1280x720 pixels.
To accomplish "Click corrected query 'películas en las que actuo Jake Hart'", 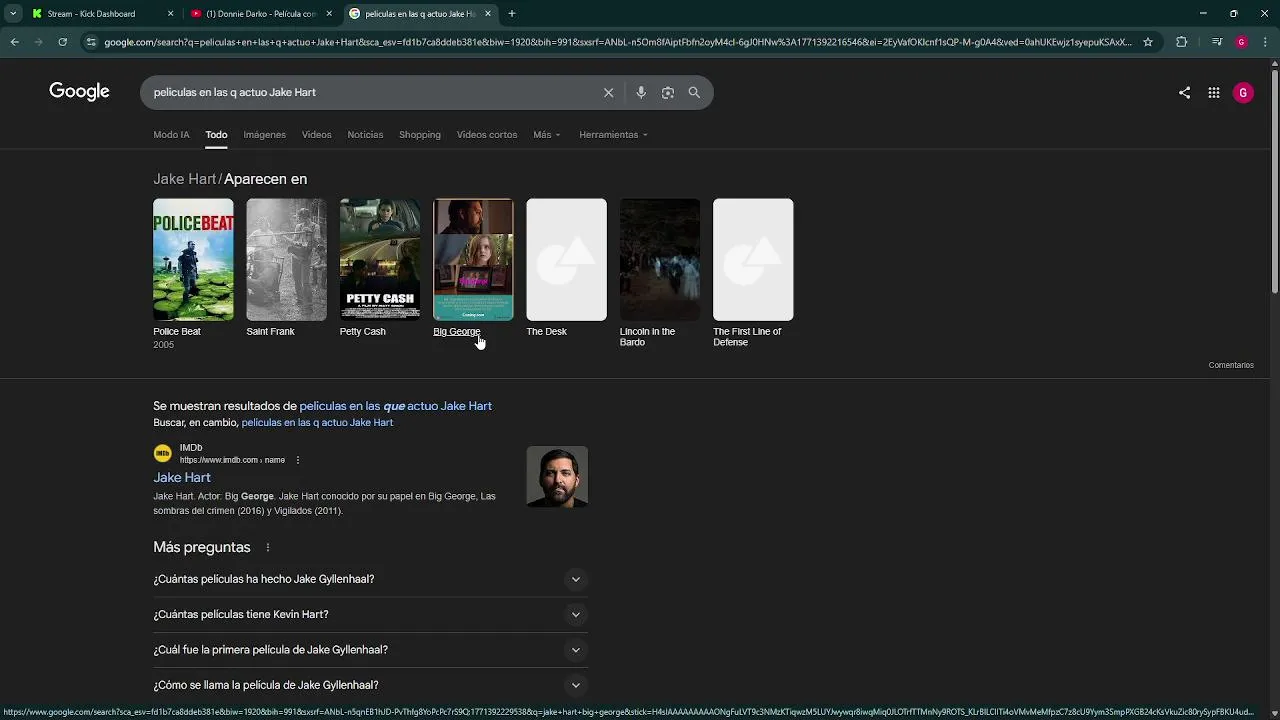I will (395, 406).
